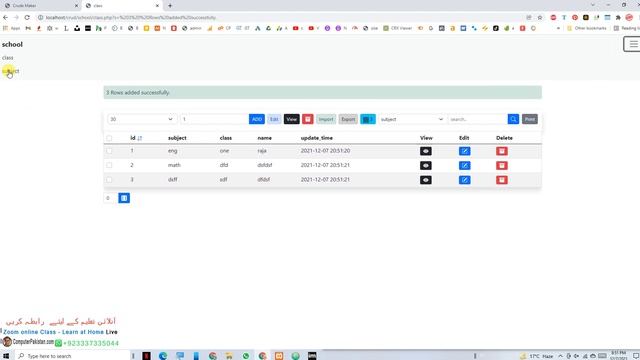640x360 pixels.
Task: Go back in browser history
Action: (5, 18)
